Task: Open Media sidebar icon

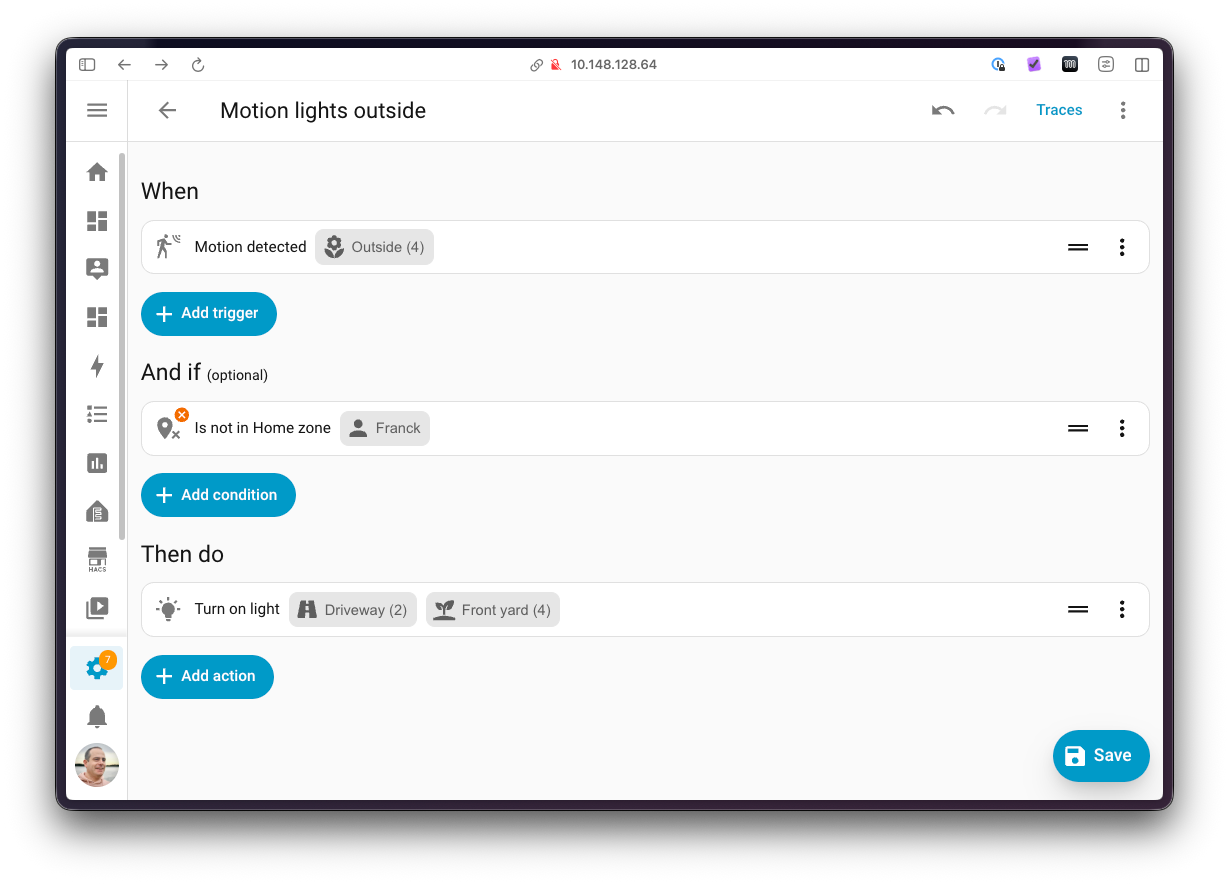Action: pyautogui.click(x=97, y=608)
